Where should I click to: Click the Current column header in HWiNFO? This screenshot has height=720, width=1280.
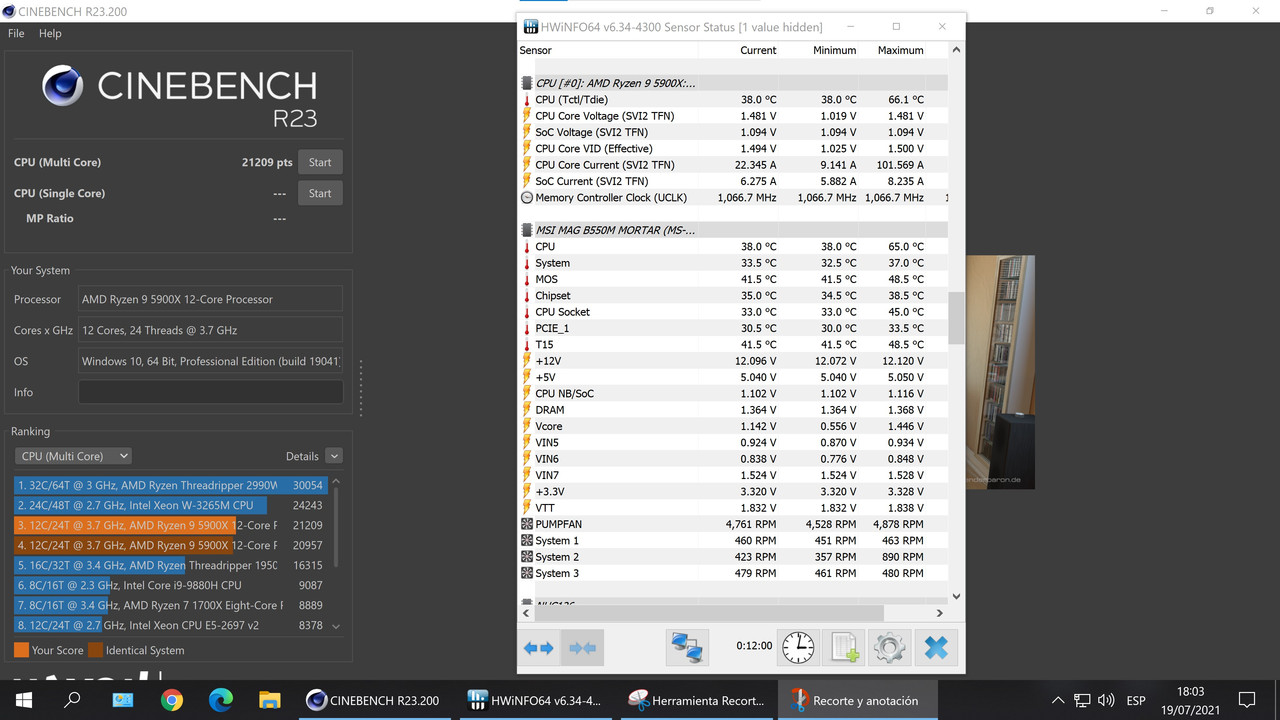(758, 50)
